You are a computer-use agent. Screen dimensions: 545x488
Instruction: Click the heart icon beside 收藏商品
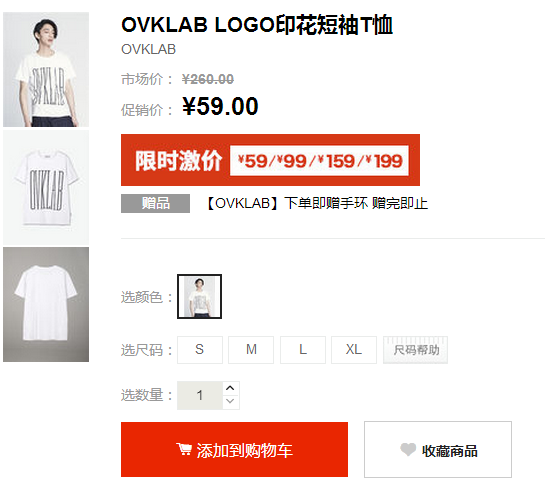(408, 449)
